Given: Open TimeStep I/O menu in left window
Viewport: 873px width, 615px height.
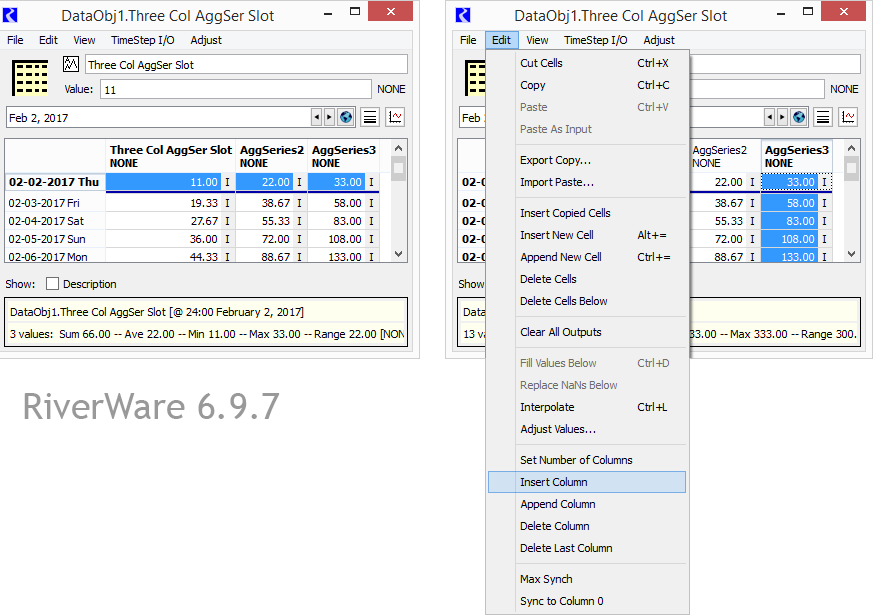Looking at the screenshot, I should (x=143, y=40).
